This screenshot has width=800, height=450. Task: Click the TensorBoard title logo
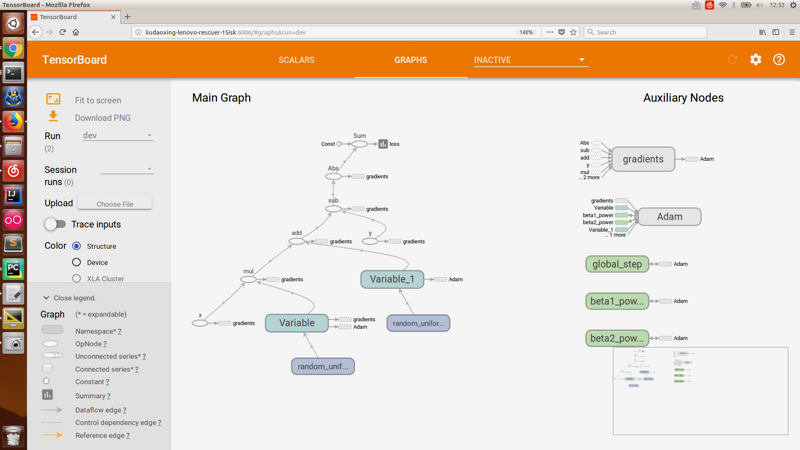[x=74, y=60]
